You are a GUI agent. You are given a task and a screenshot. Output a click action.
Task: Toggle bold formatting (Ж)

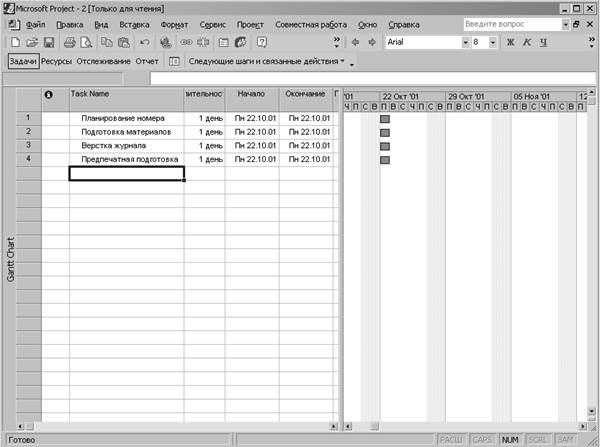(510, 42)
